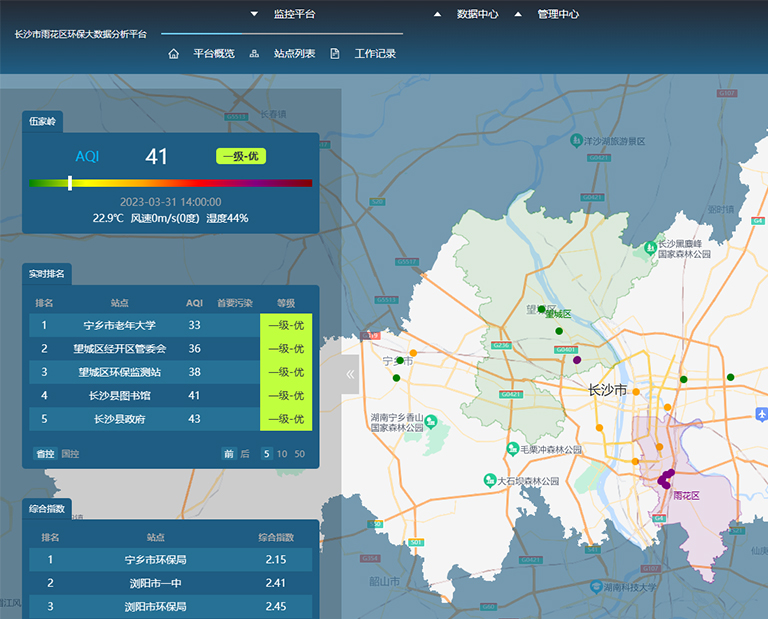Expand the 数据中心 arrow

437,14
